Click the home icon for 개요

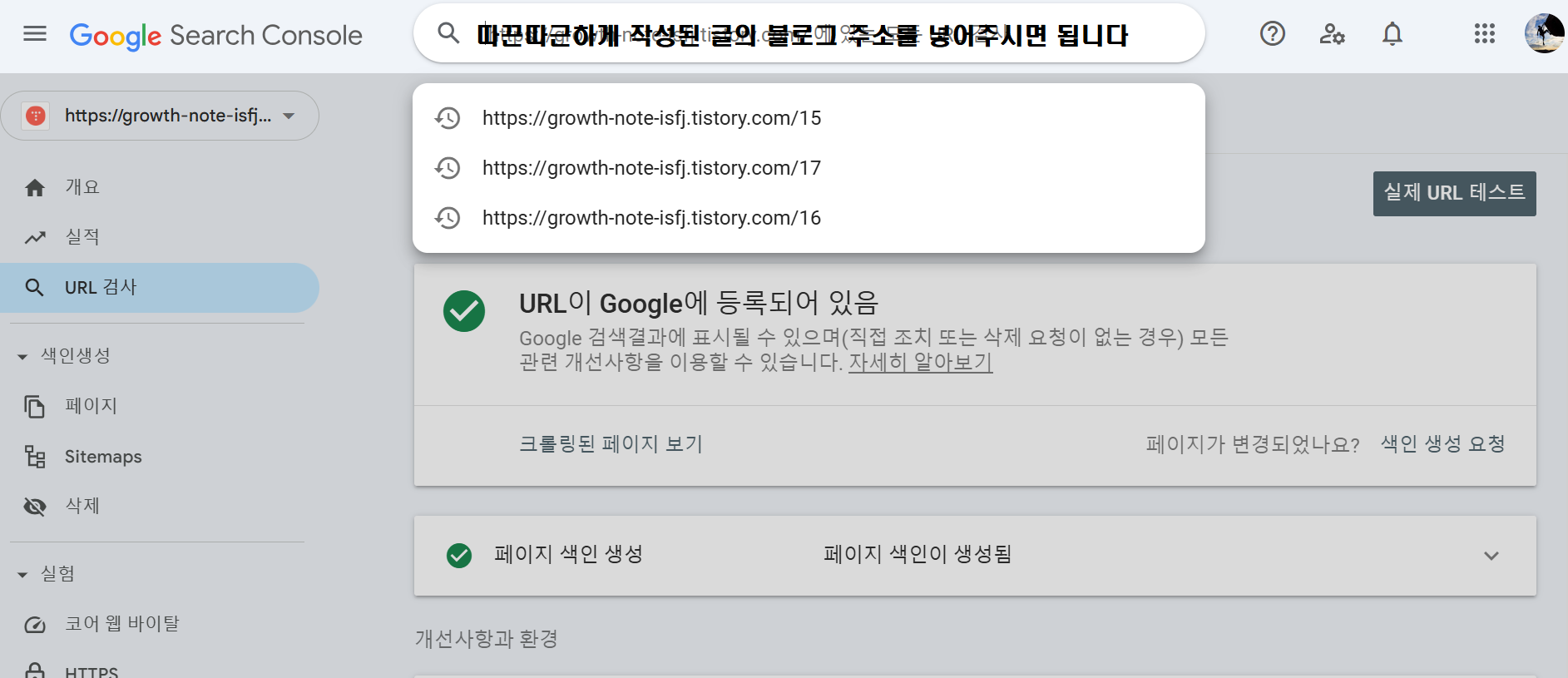(x=35, y=188)
